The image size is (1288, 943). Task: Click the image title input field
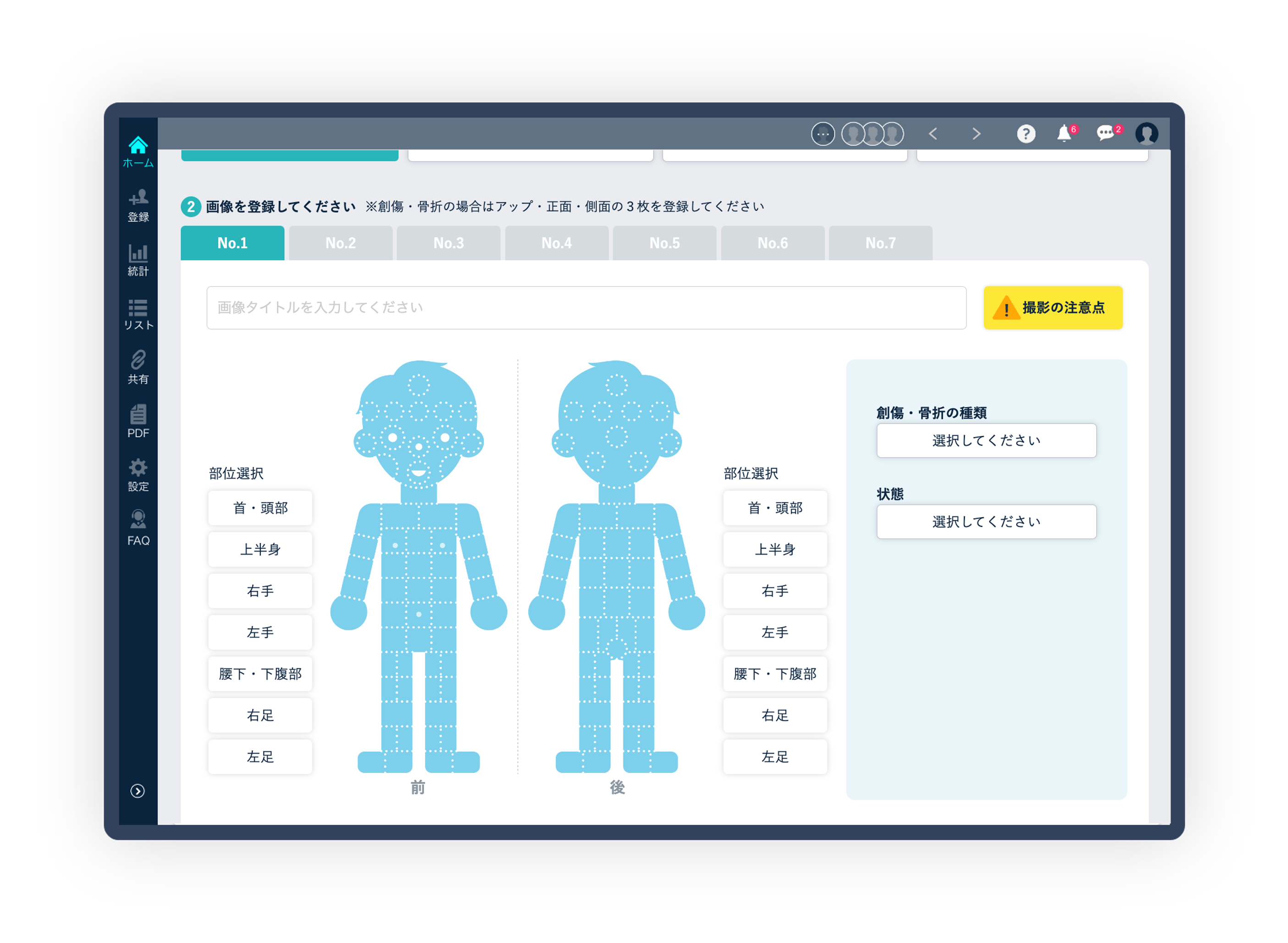pos(586,308)
